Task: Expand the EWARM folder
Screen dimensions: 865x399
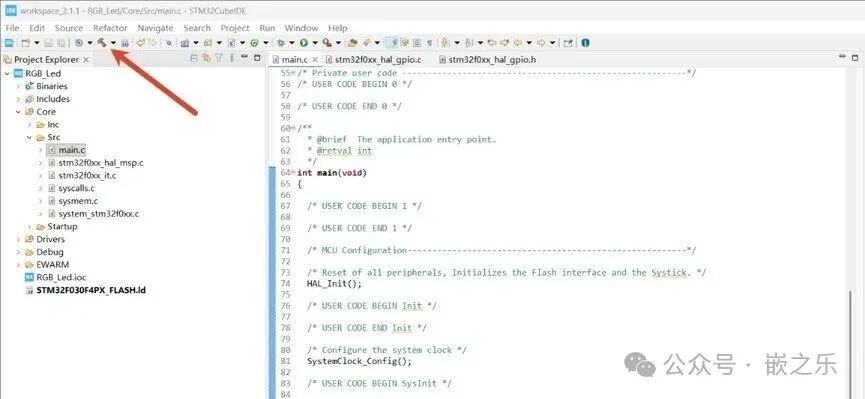Action: [18, 265]
